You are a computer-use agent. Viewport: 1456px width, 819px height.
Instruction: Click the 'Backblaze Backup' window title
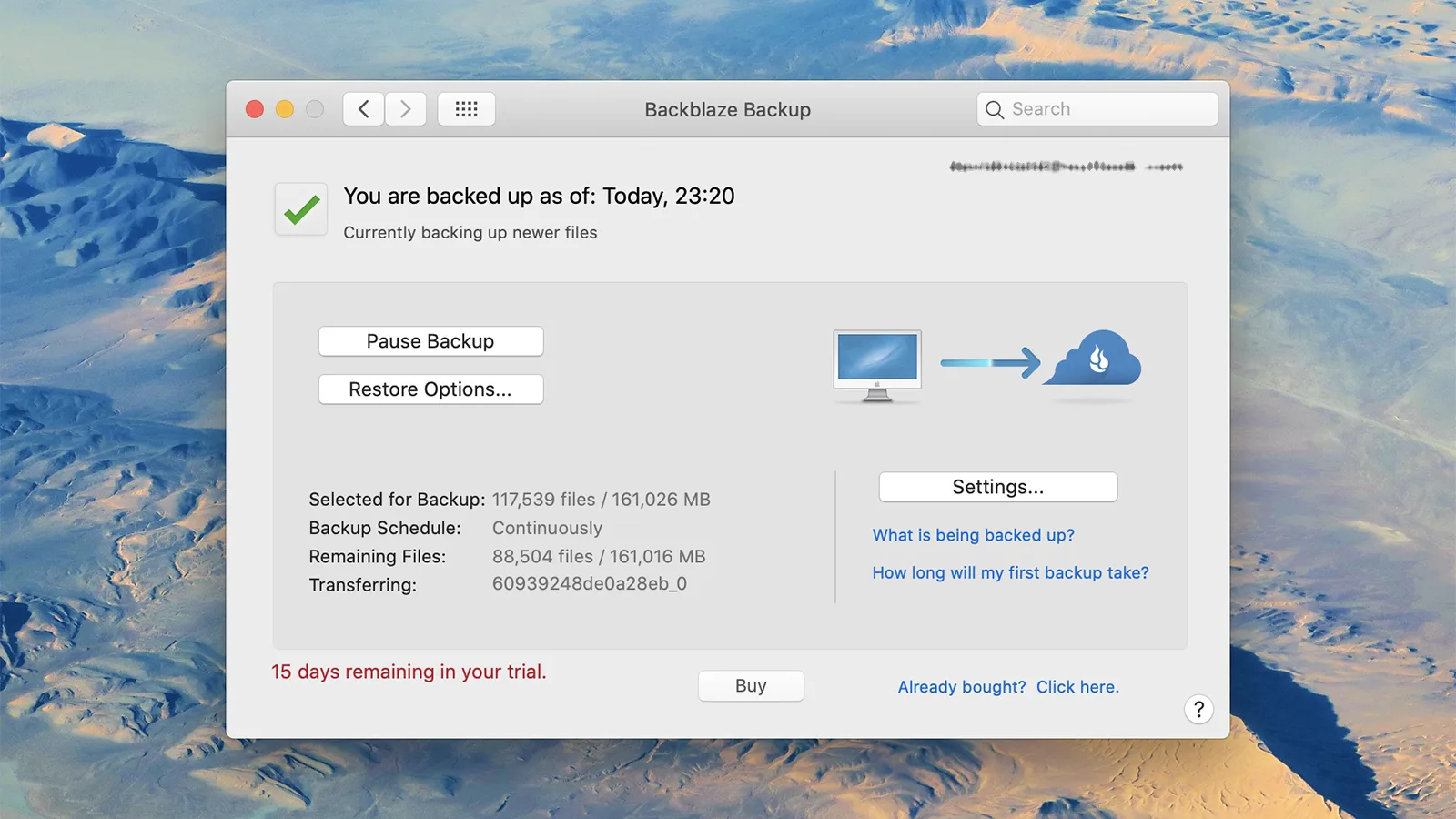pos(728,109)
